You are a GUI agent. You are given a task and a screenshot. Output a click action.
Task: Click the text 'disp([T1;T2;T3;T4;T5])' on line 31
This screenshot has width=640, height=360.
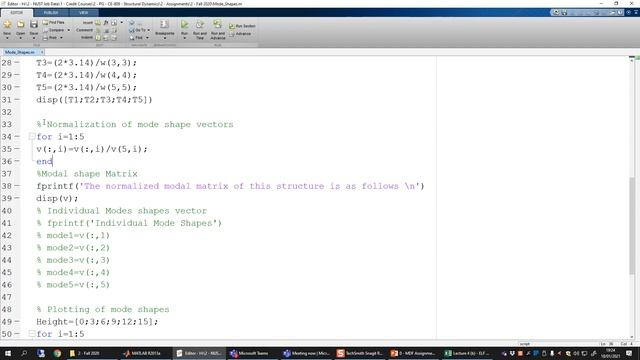pos(94,100)
